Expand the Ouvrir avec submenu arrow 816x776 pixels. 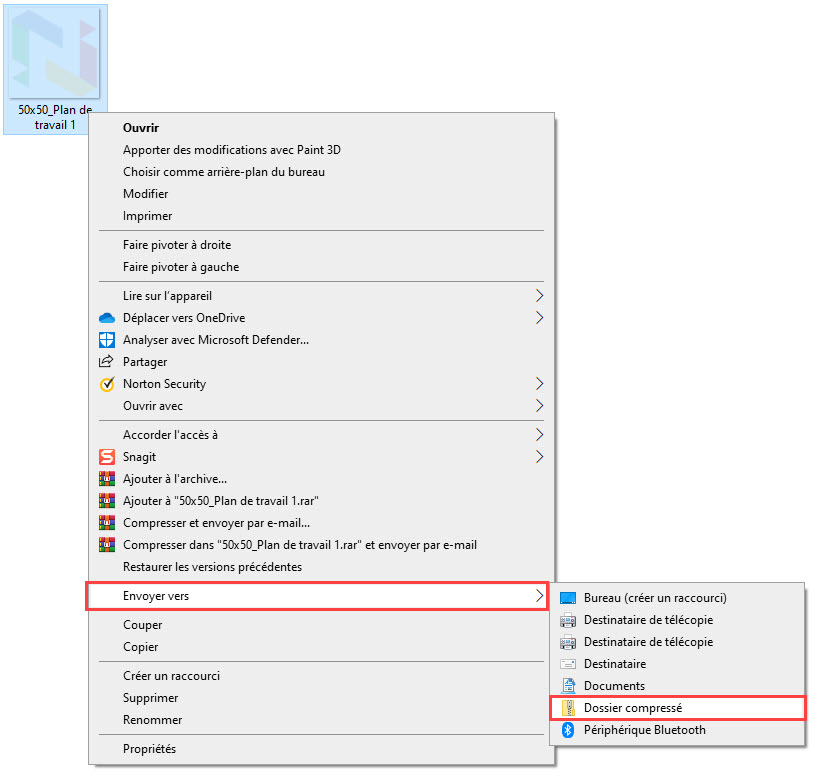pos(539,406)
